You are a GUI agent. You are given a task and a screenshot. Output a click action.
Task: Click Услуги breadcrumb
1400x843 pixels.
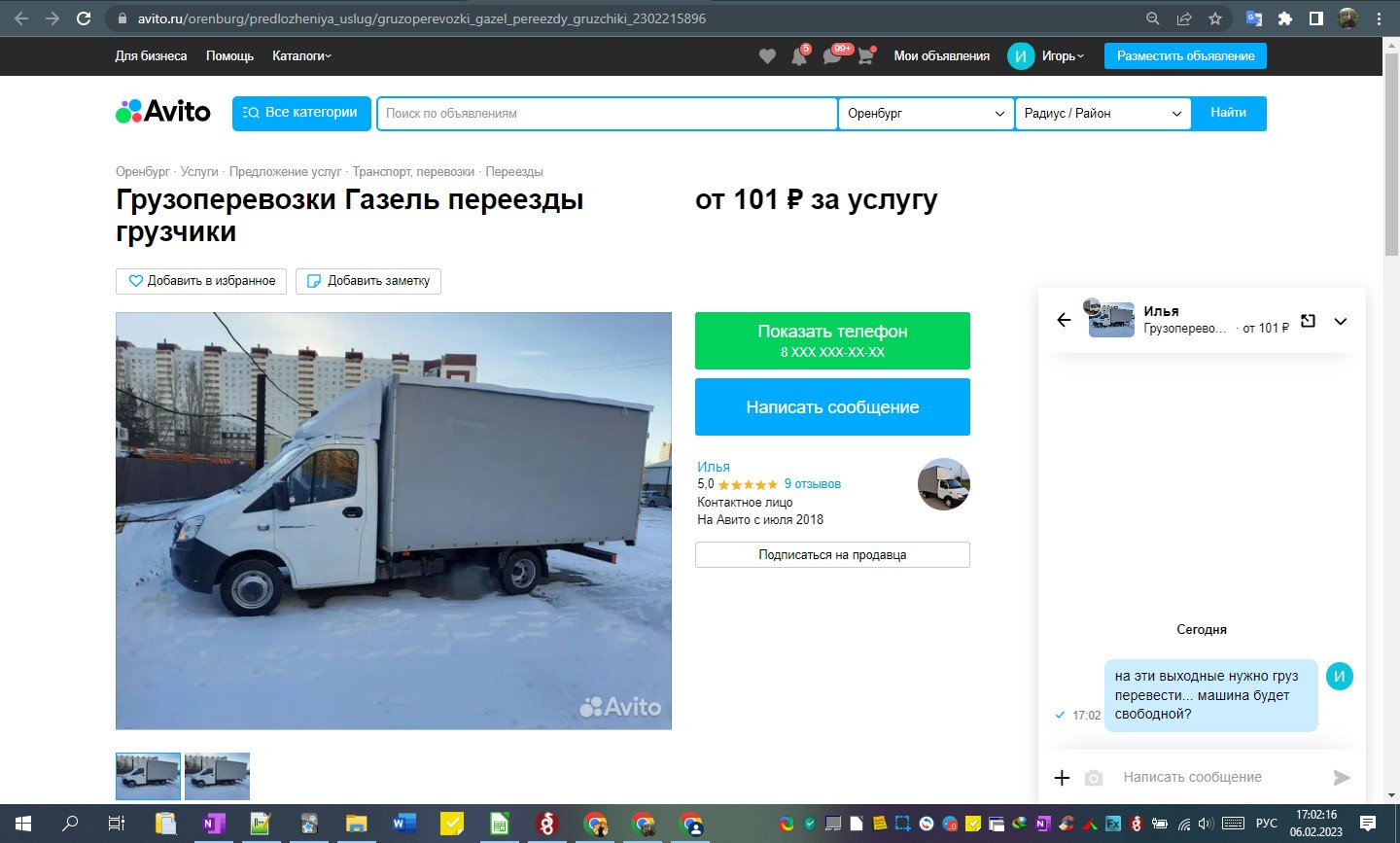click(199, 171)
